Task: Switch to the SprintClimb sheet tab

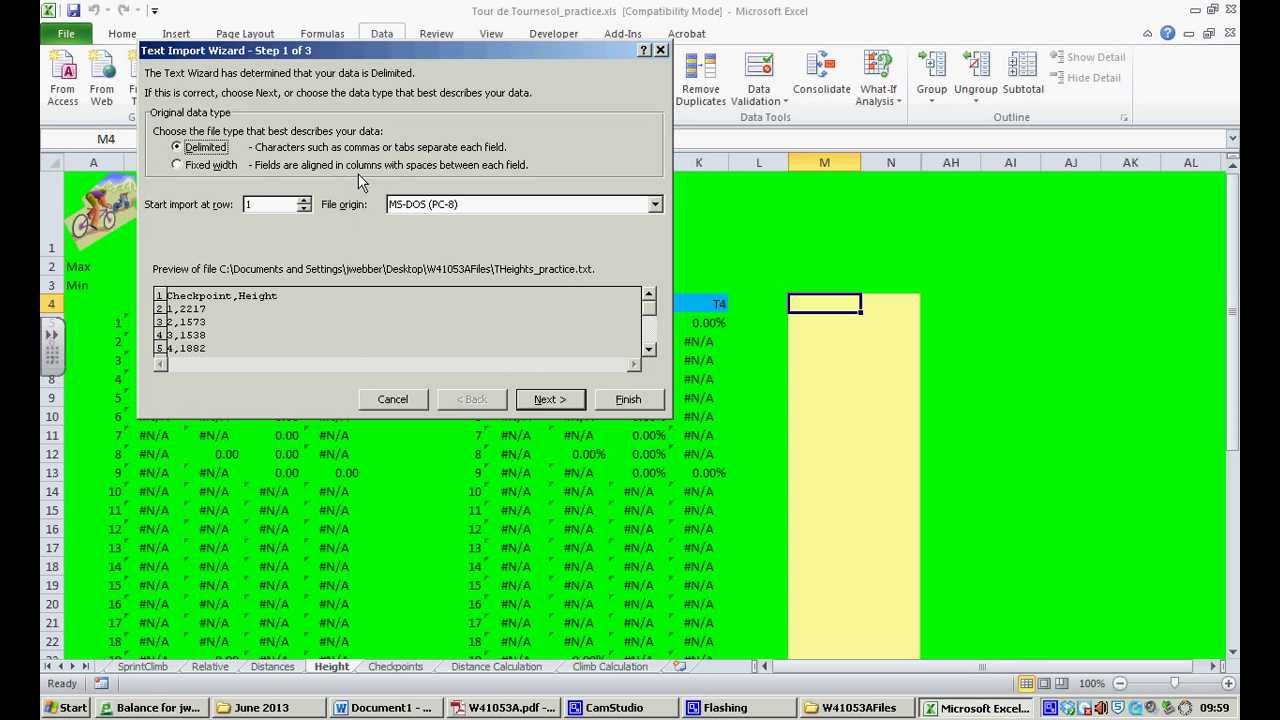Action: click(142, 667)
